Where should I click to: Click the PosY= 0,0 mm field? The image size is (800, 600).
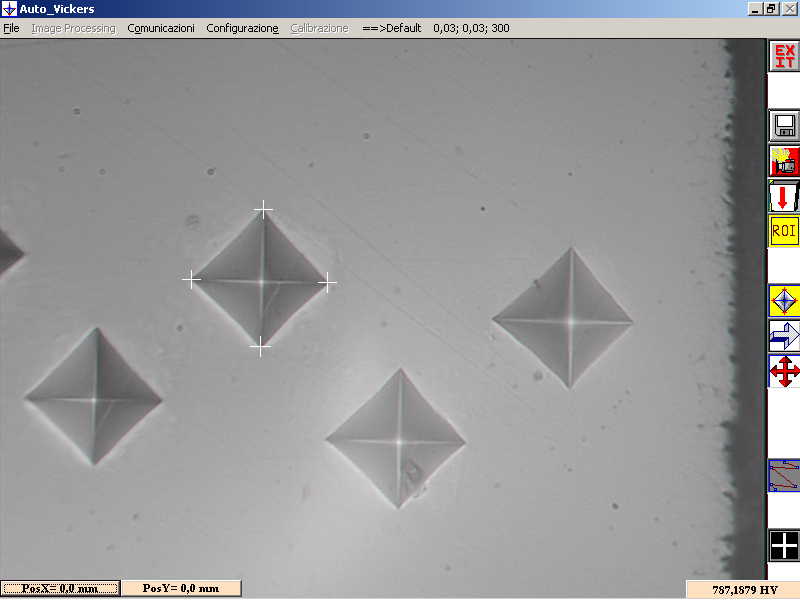(x=181, y=588)
